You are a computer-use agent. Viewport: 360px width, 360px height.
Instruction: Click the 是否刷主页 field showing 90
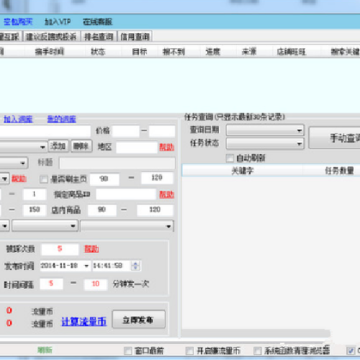(x=104, y=179)
